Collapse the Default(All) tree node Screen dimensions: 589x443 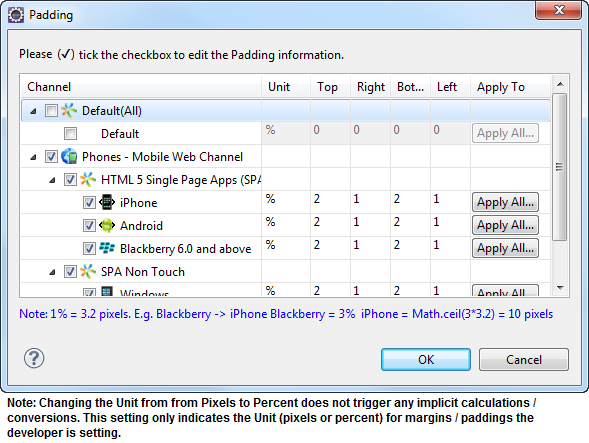pos(33,111)
